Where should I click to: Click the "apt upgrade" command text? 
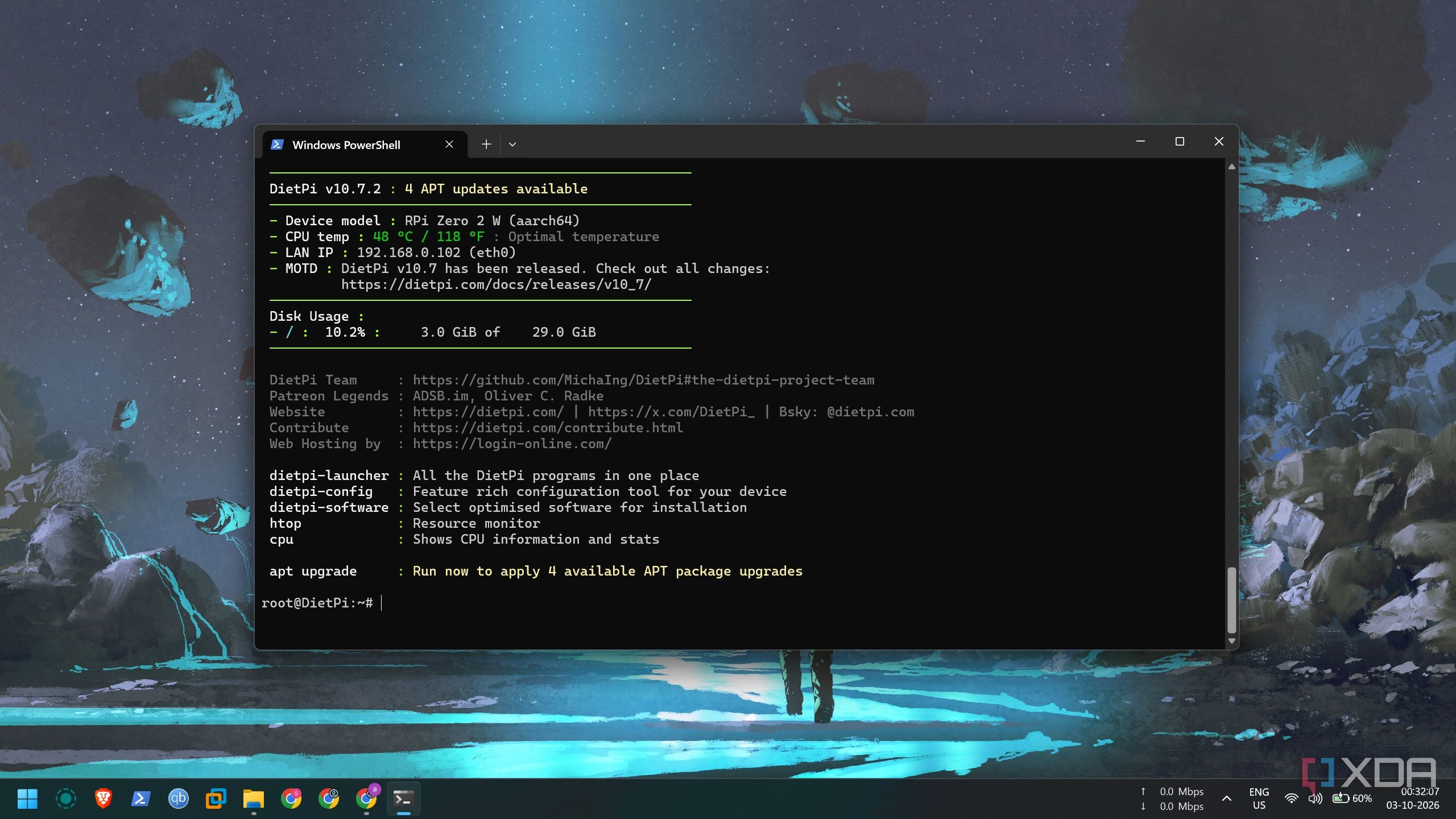[313, 571]
